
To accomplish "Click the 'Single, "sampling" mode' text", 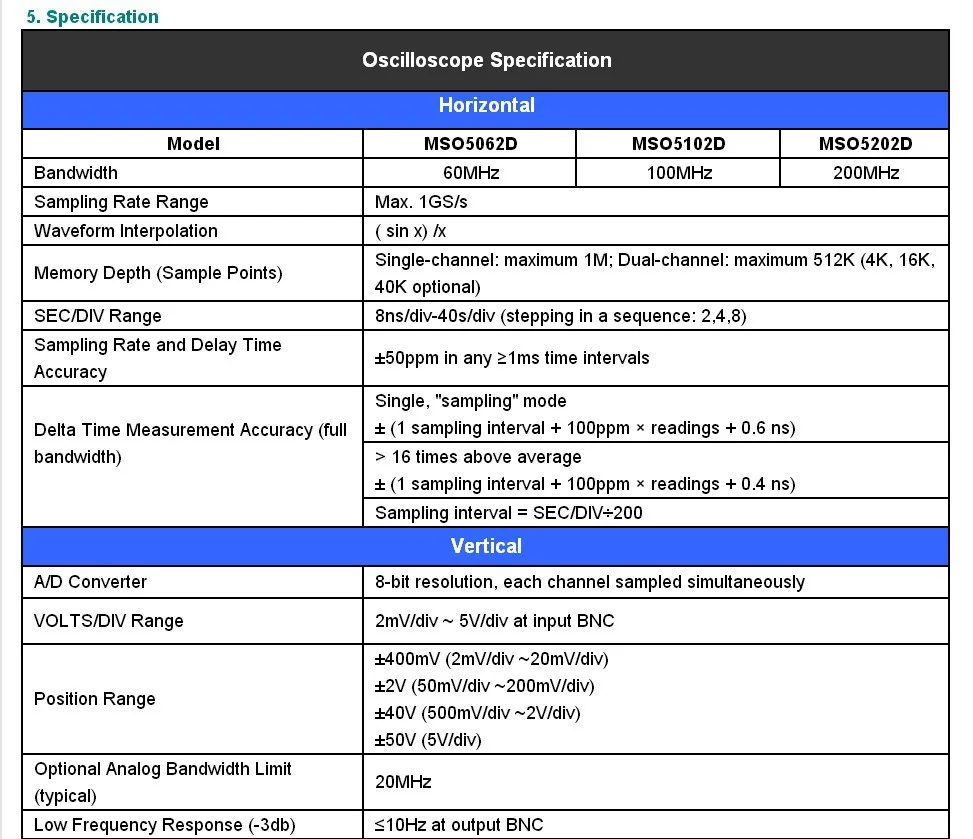I will (470, 401).
